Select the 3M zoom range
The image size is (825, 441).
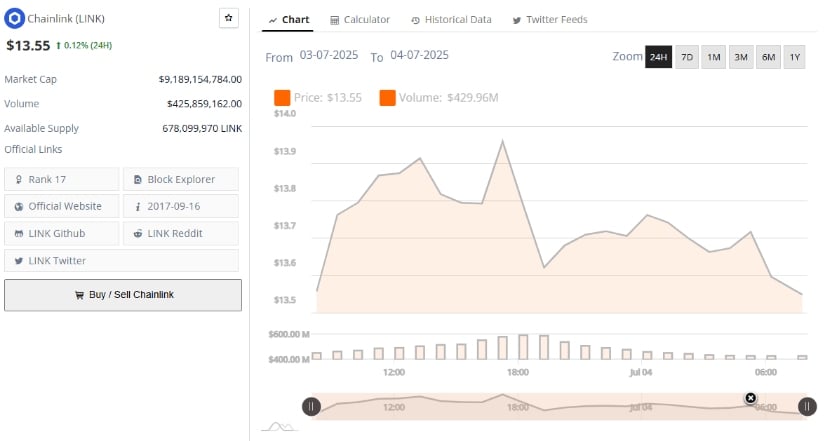coord(741,57)
